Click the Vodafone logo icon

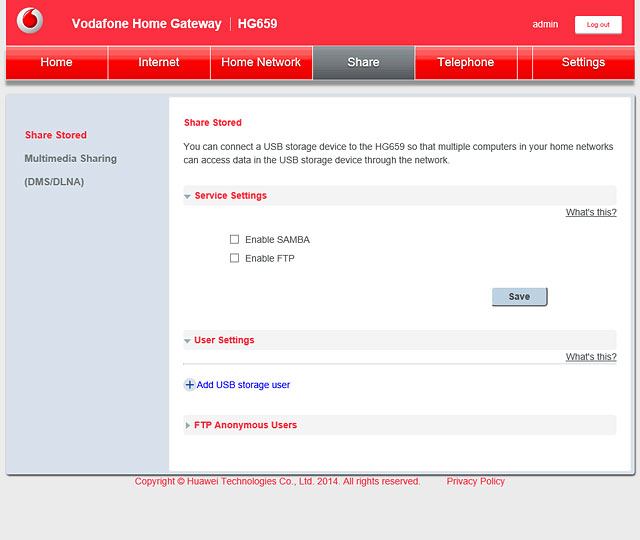(x=29, y=20)
